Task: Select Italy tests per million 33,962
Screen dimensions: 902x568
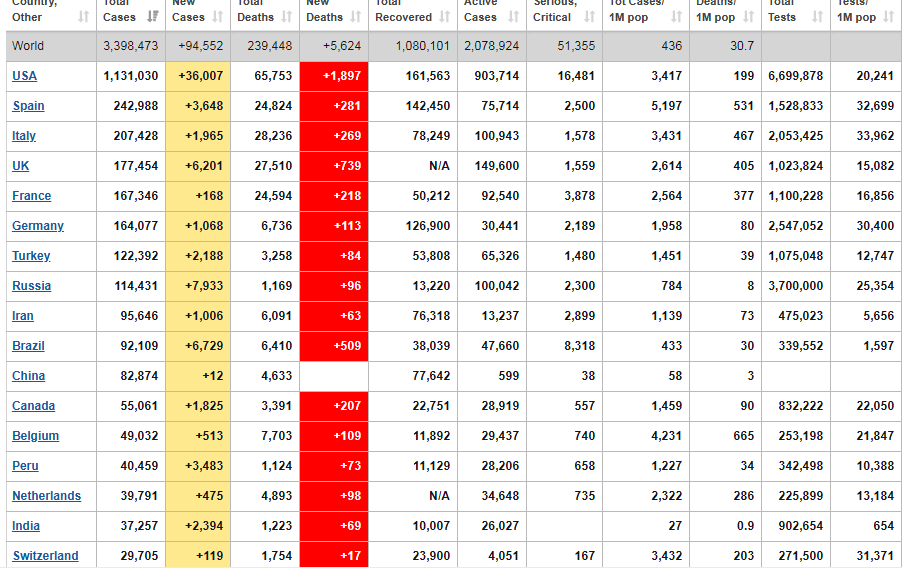Action: click(875, 136)
